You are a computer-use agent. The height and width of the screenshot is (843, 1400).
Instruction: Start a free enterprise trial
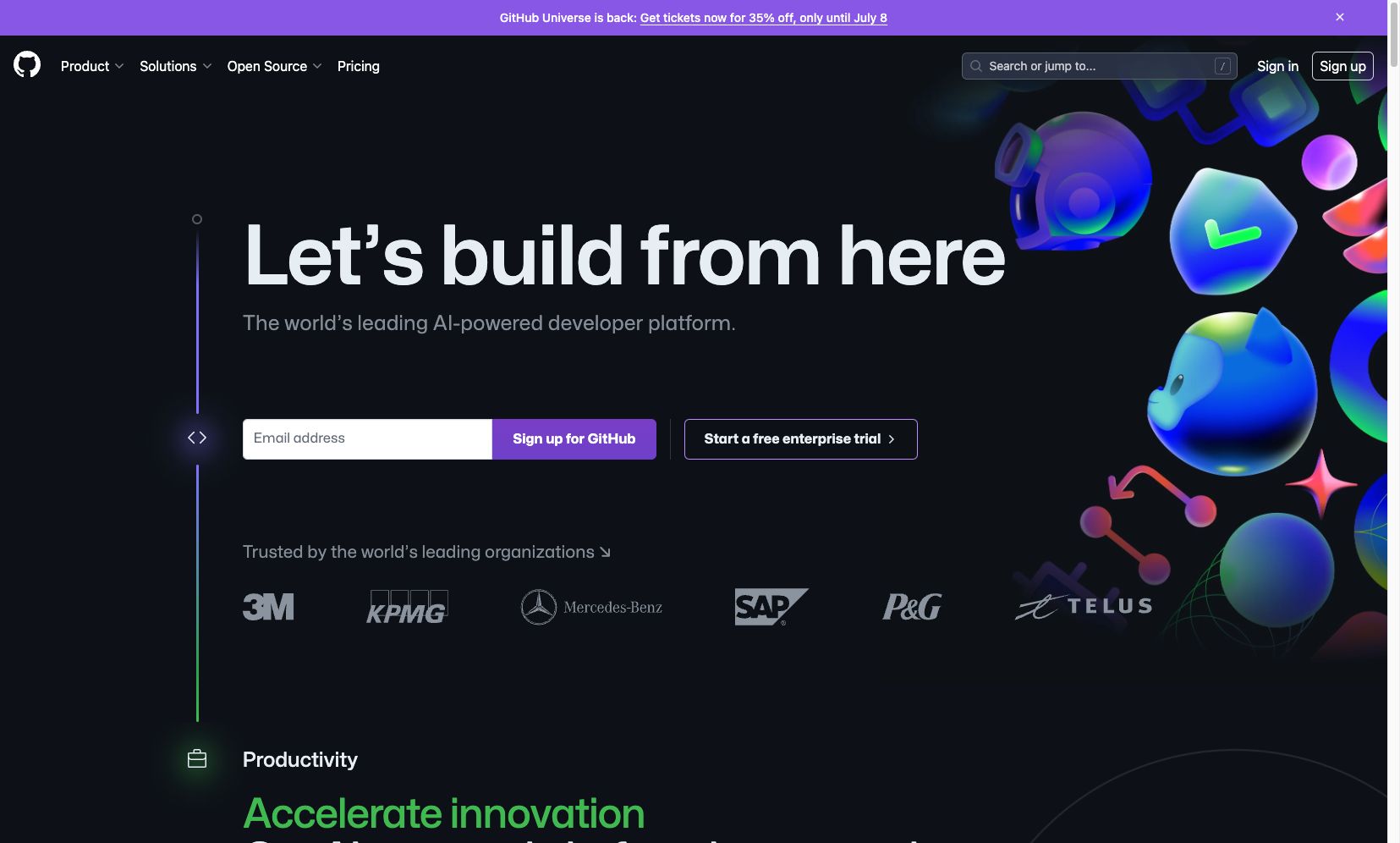tap(800, 439)
